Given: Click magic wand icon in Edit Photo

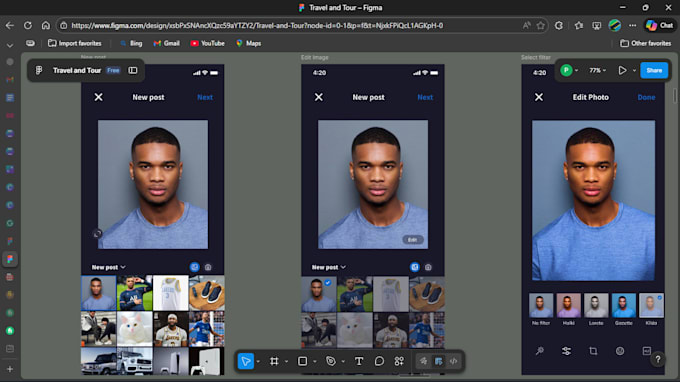Looking at the screenshot, I should [539, 351].
